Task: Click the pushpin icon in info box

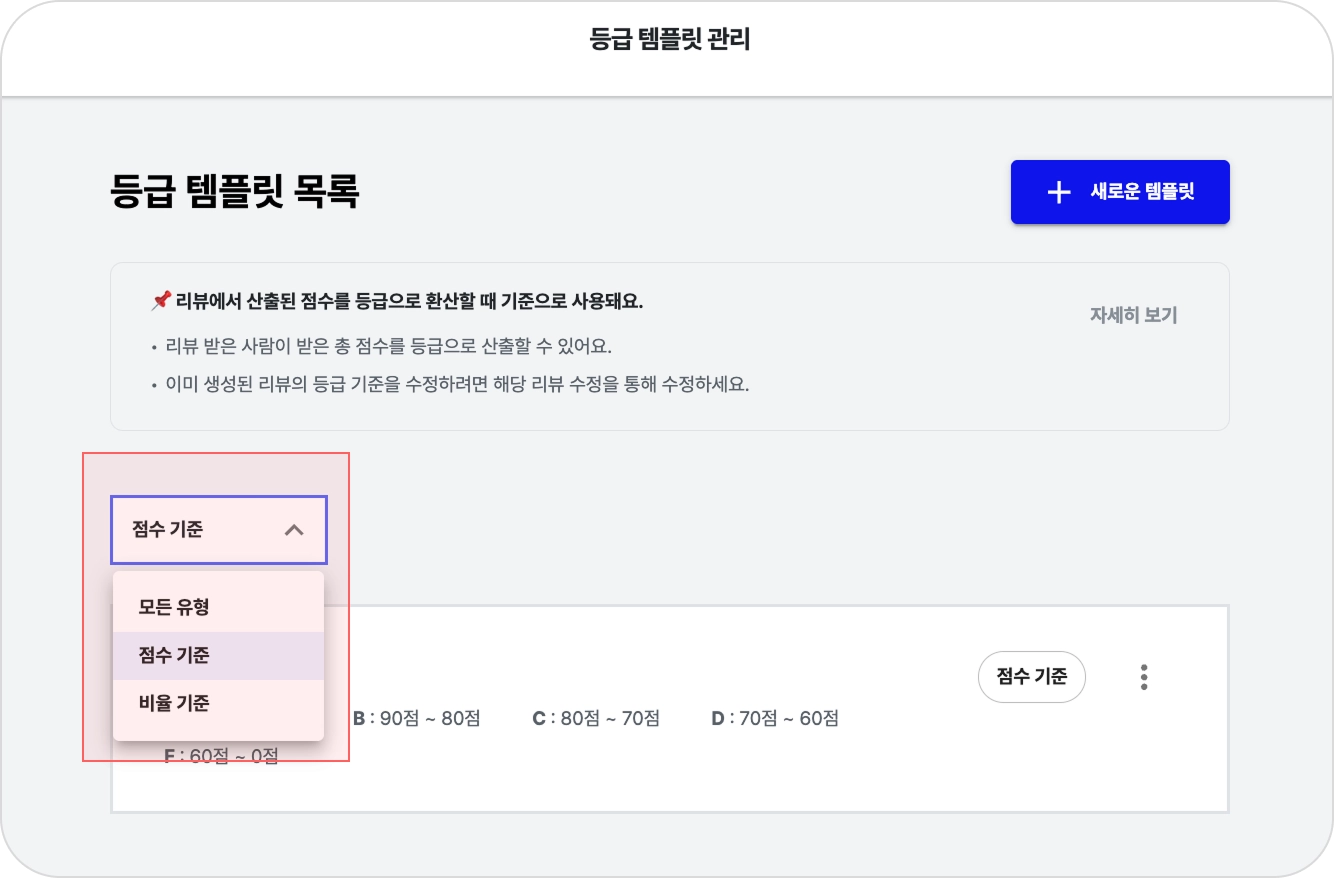Action: pyautogui.click(x=161, y=301)
